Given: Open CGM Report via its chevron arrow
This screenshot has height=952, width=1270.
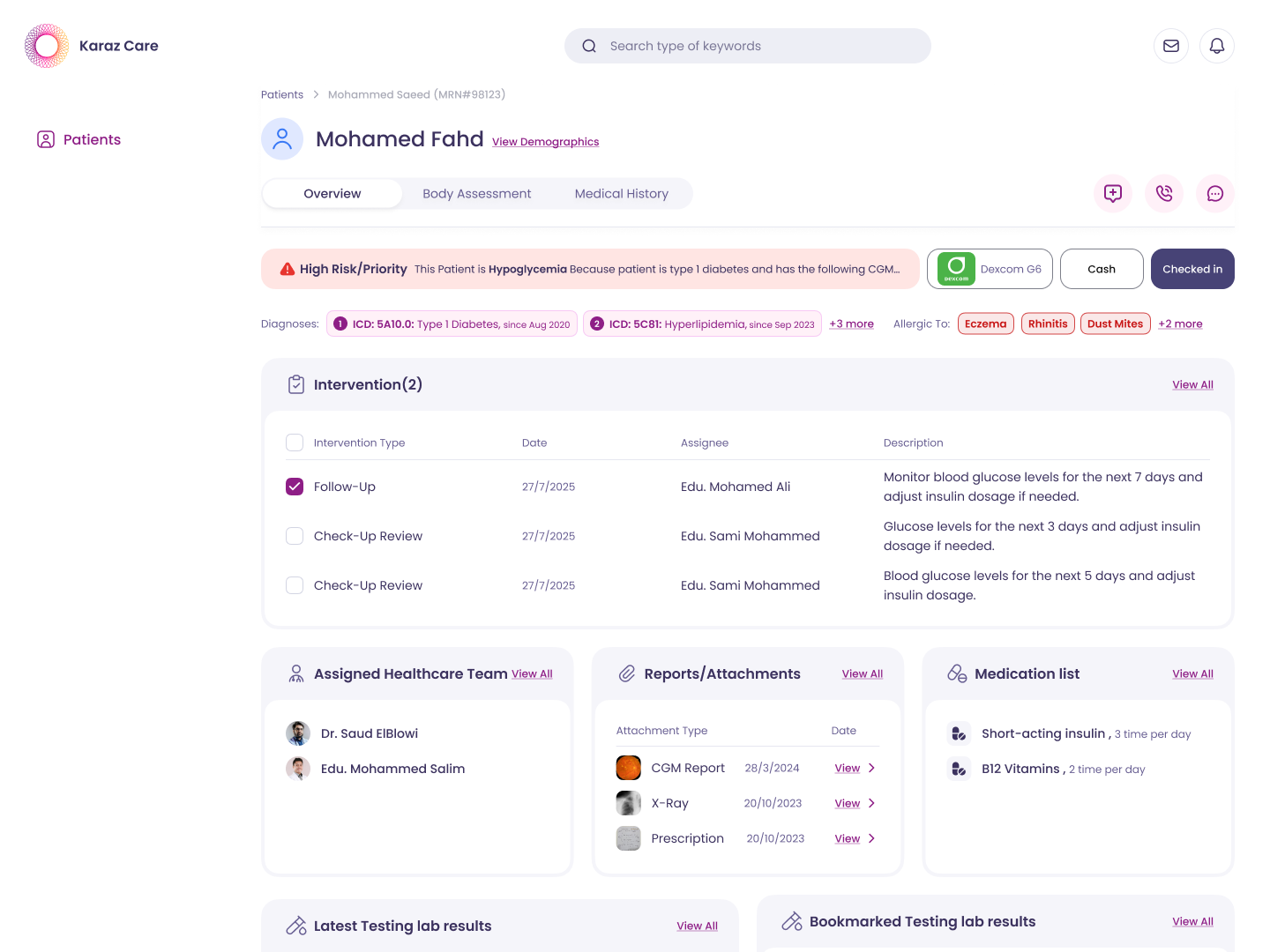Looking at the screenshot, I should (x=871, y=768).
